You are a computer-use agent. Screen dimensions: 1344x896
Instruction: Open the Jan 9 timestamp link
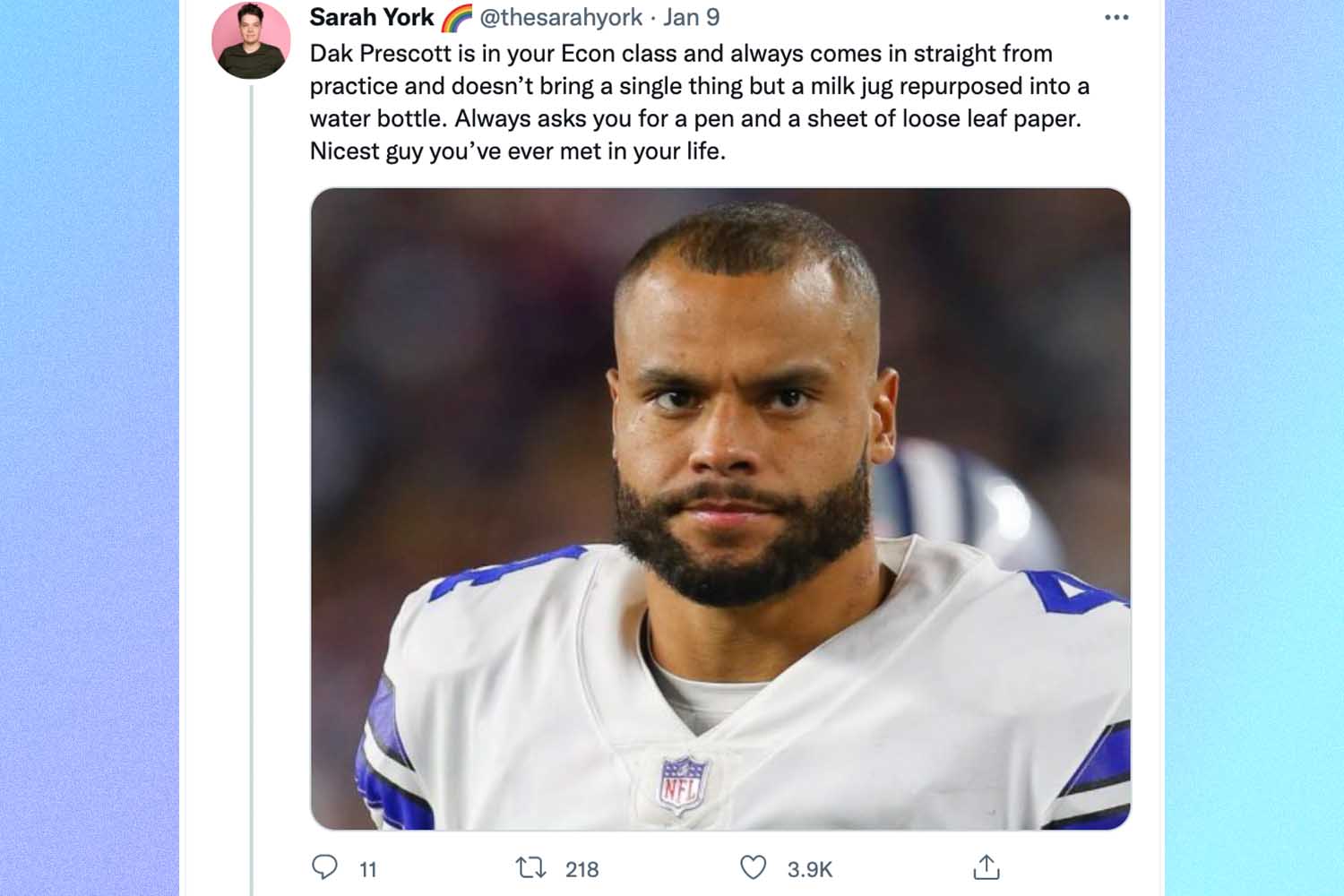click(691, 18)
